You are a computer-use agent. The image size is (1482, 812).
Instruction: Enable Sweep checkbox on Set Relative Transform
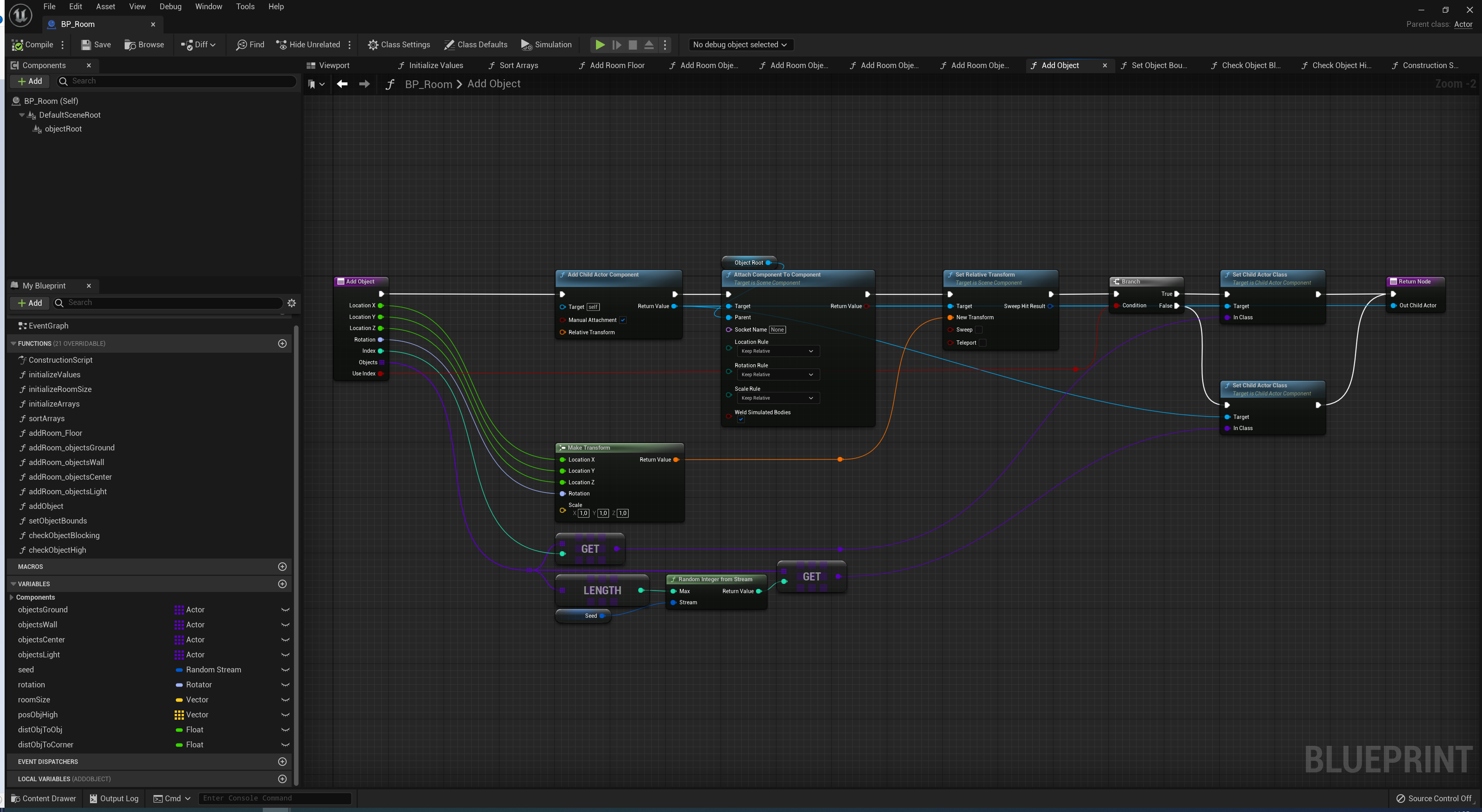click(x=979, y=330)
